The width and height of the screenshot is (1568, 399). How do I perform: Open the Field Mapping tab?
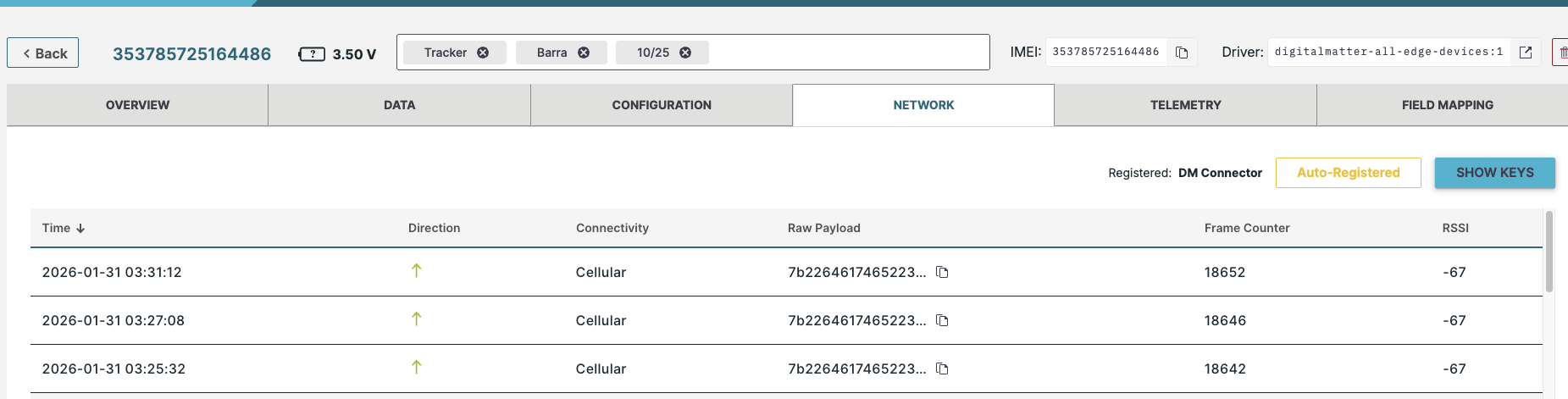tap(1447, 105)
